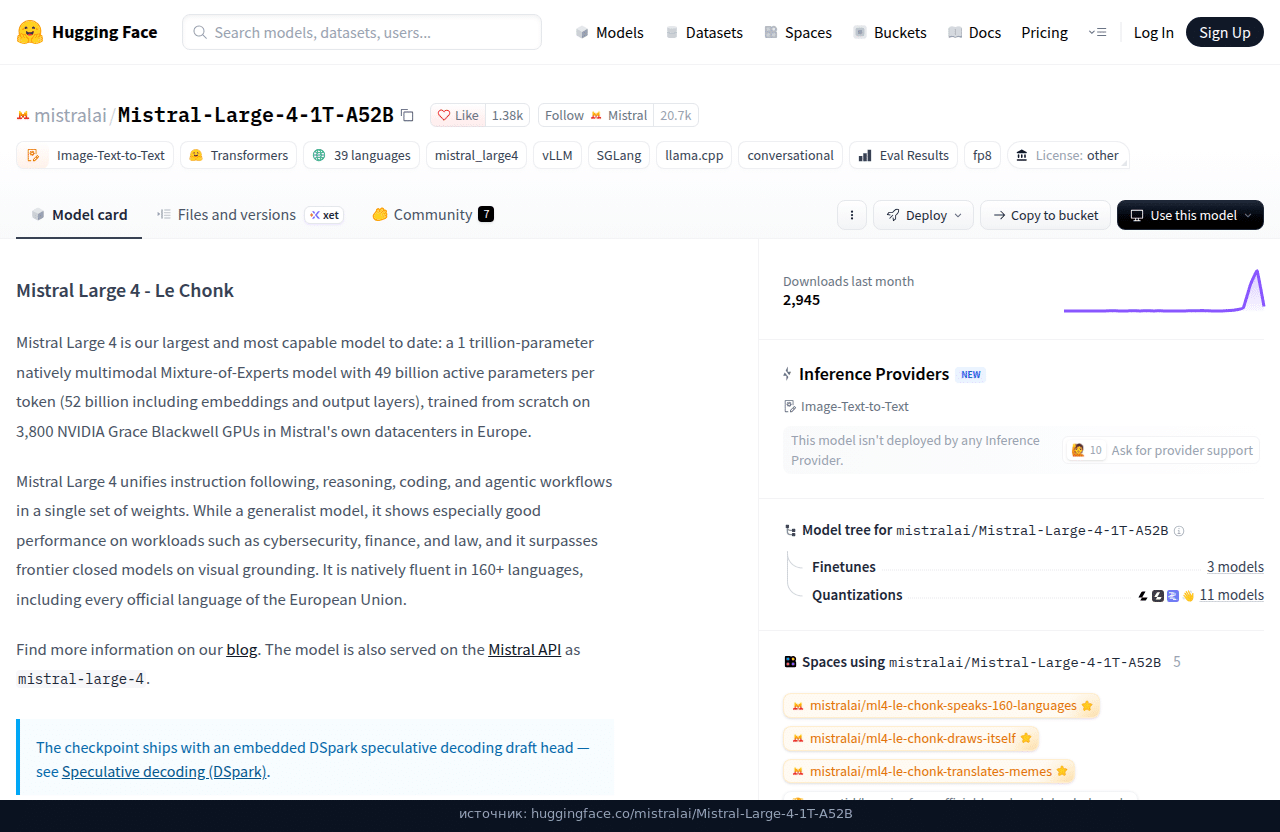Follow the blog link in description
This screenshot has height=832, width=1280.
(242, 650)
